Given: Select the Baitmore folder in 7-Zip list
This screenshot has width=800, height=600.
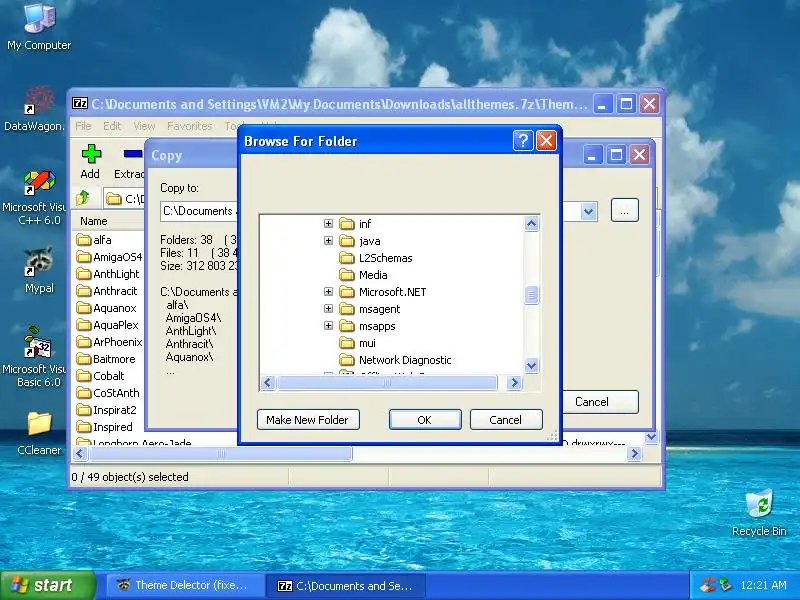Looking at the screenshot, I should point(106,359).
